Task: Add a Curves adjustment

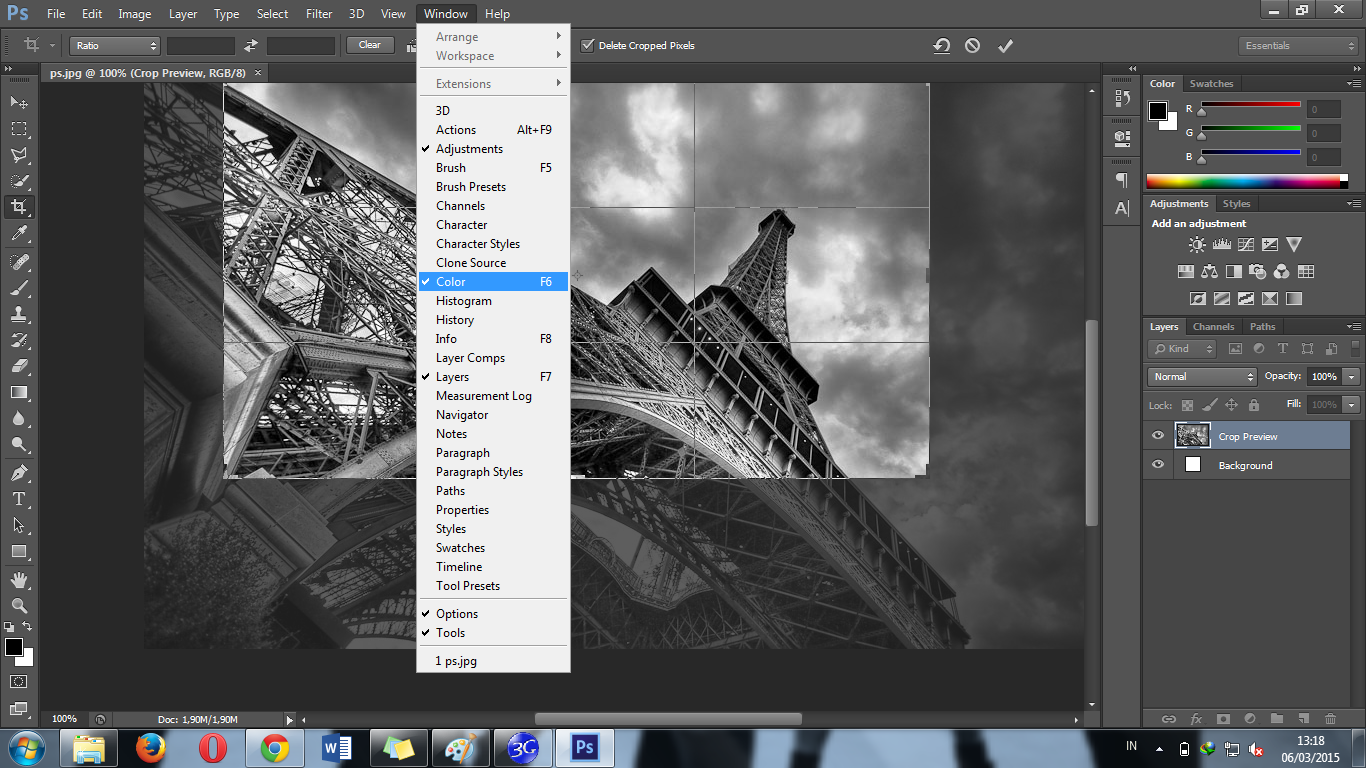Action: pos(1246,244)
